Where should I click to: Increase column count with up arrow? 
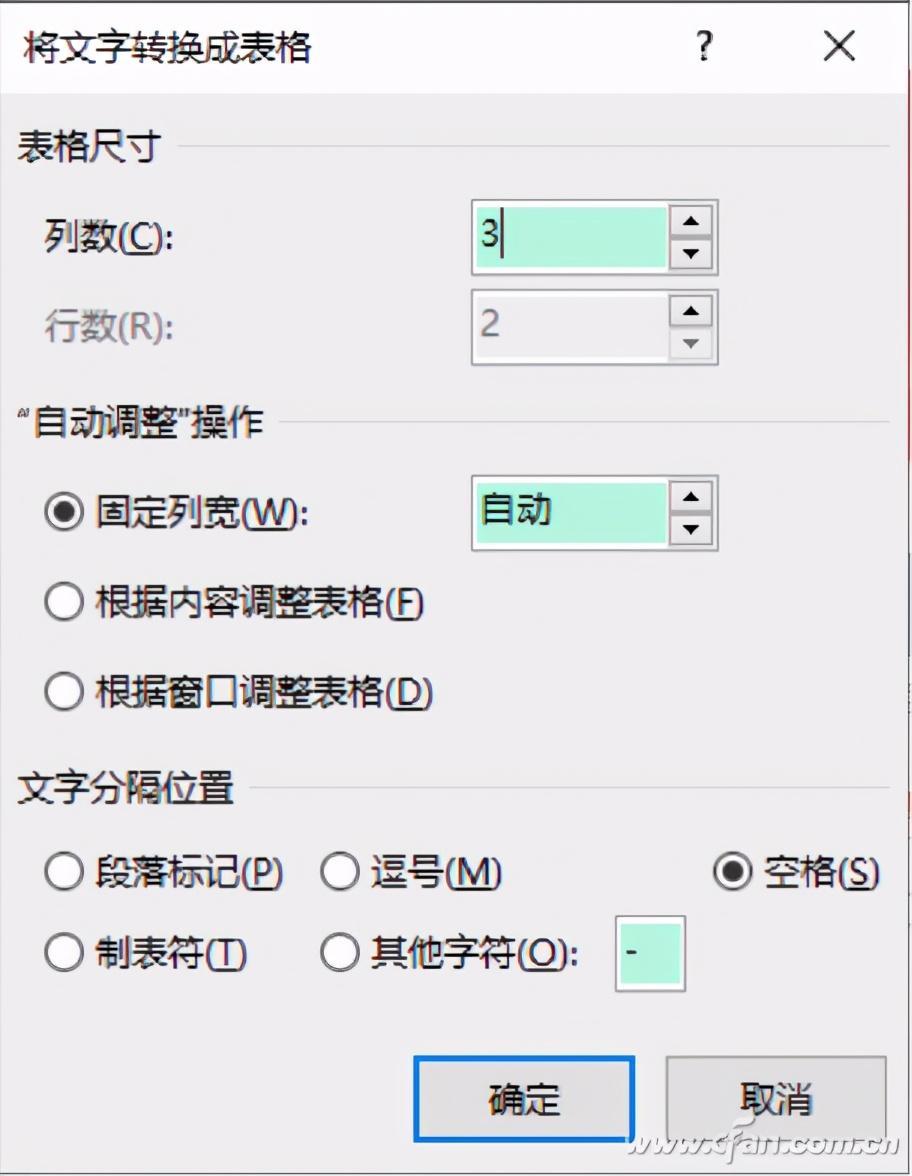click(690, 221)
